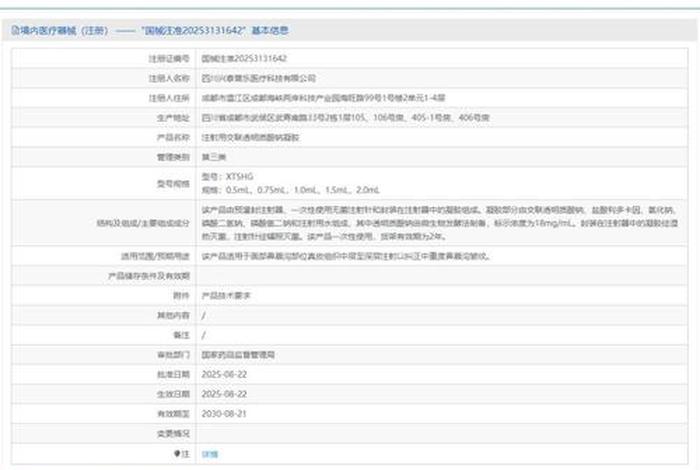
Task: Click the 注册证编号 row label
Action: [x=169, y=58]
